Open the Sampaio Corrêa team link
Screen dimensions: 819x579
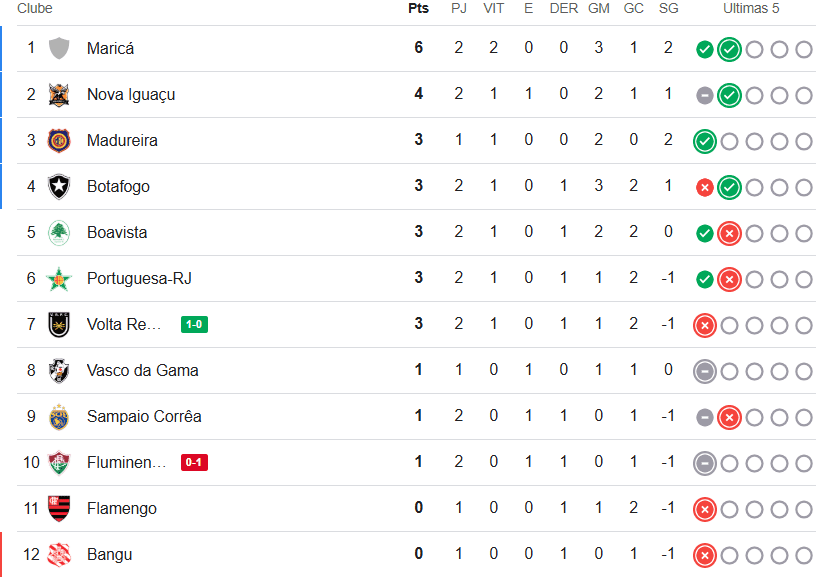[142, 417]
